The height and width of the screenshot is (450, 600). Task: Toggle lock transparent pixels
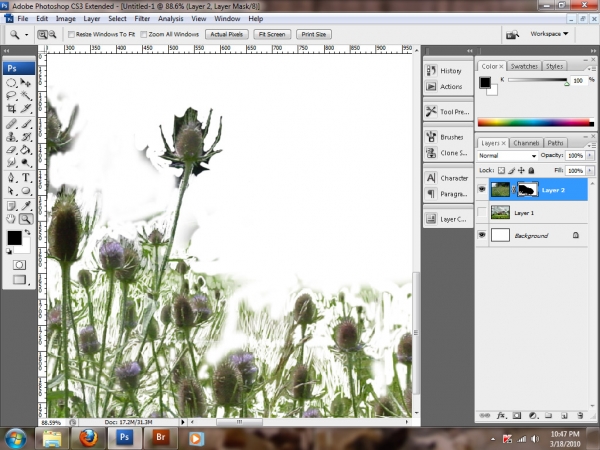click(501, 171)
